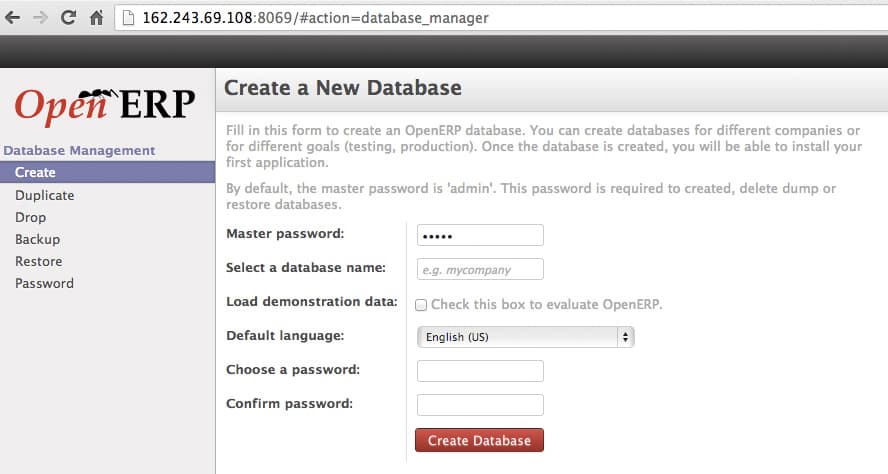This screenshot has width=888, height=474.
Task: Open the Default language dropdown
Action: 525,337
